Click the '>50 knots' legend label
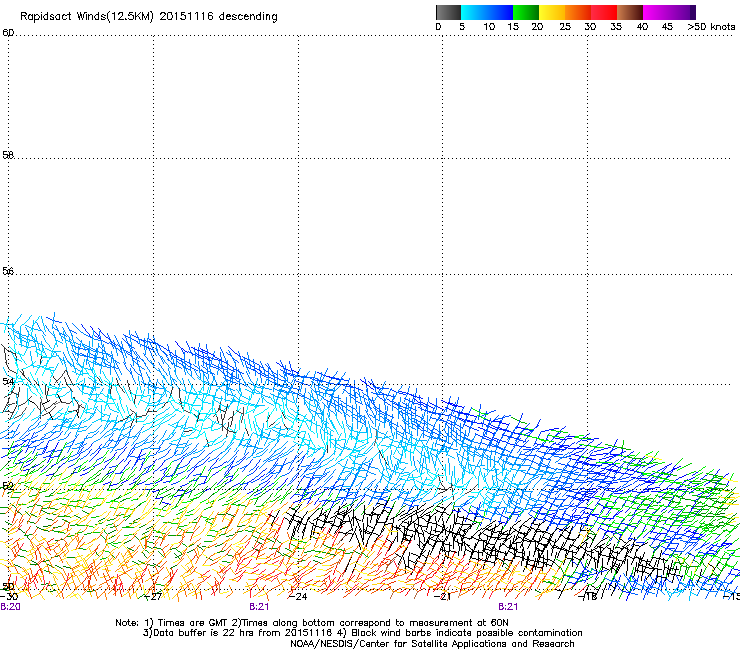Viewport: 740px width, 650px height. click(711, 27)
